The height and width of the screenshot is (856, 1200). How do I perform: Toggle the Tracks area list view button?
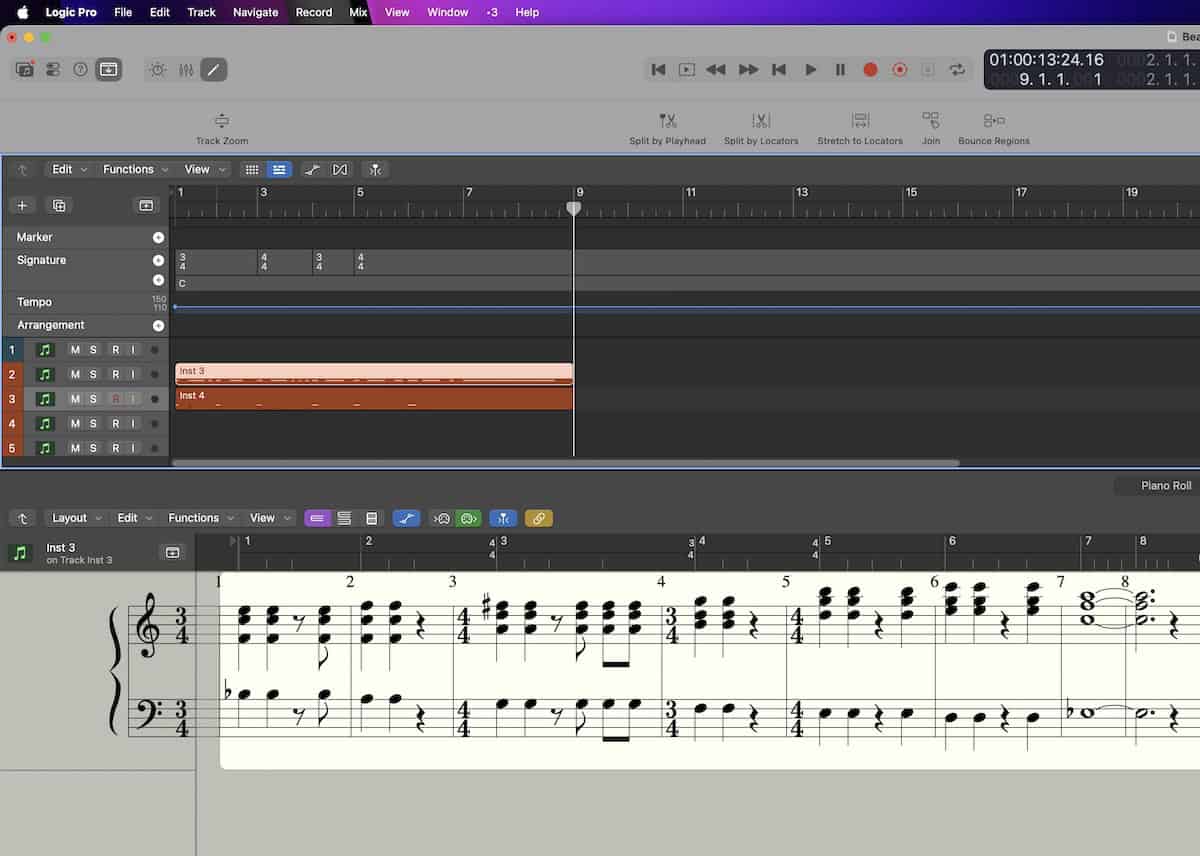click(279, 170)
